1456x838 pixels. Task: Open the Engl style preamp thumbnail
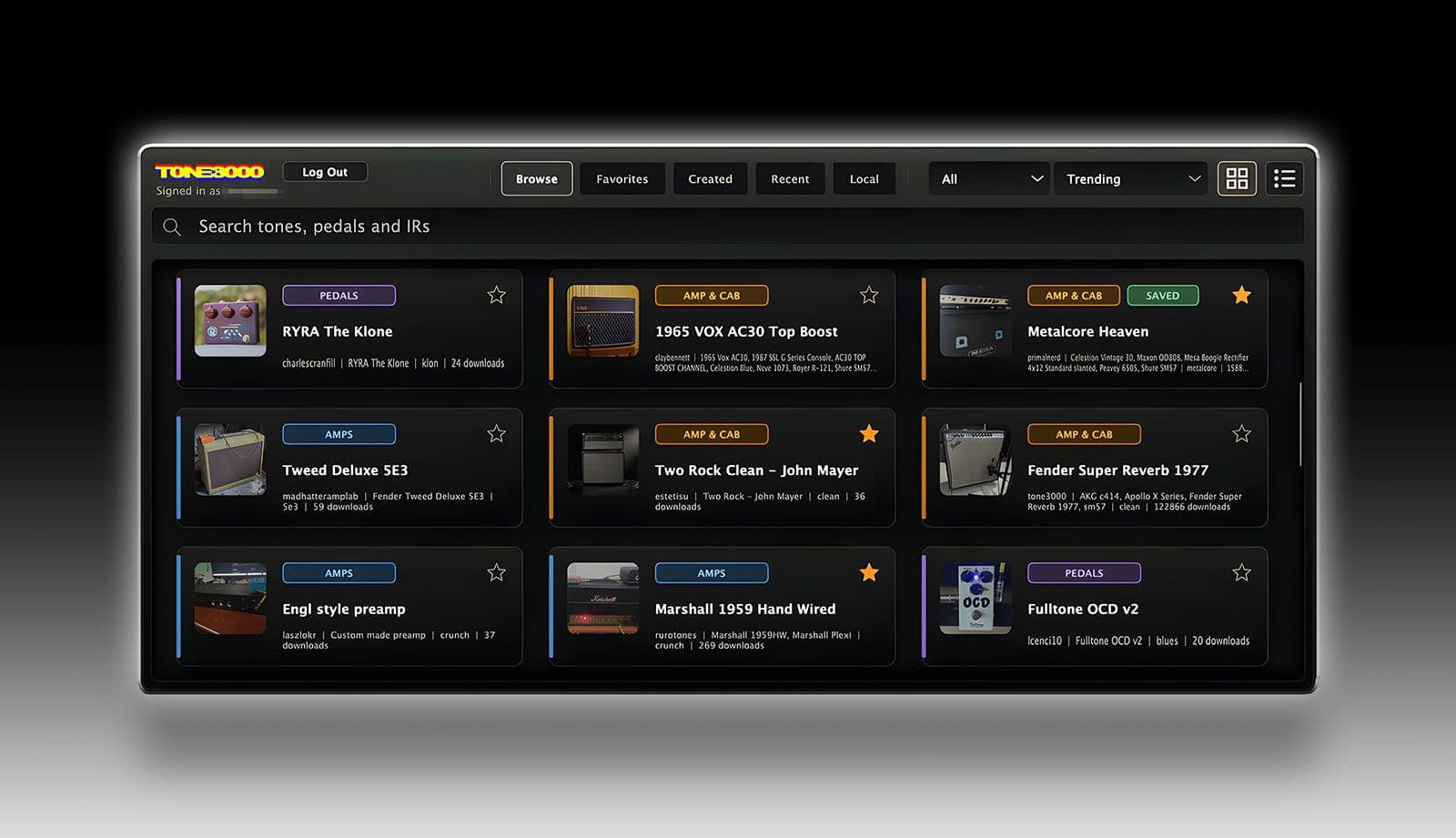click(230, 598)
